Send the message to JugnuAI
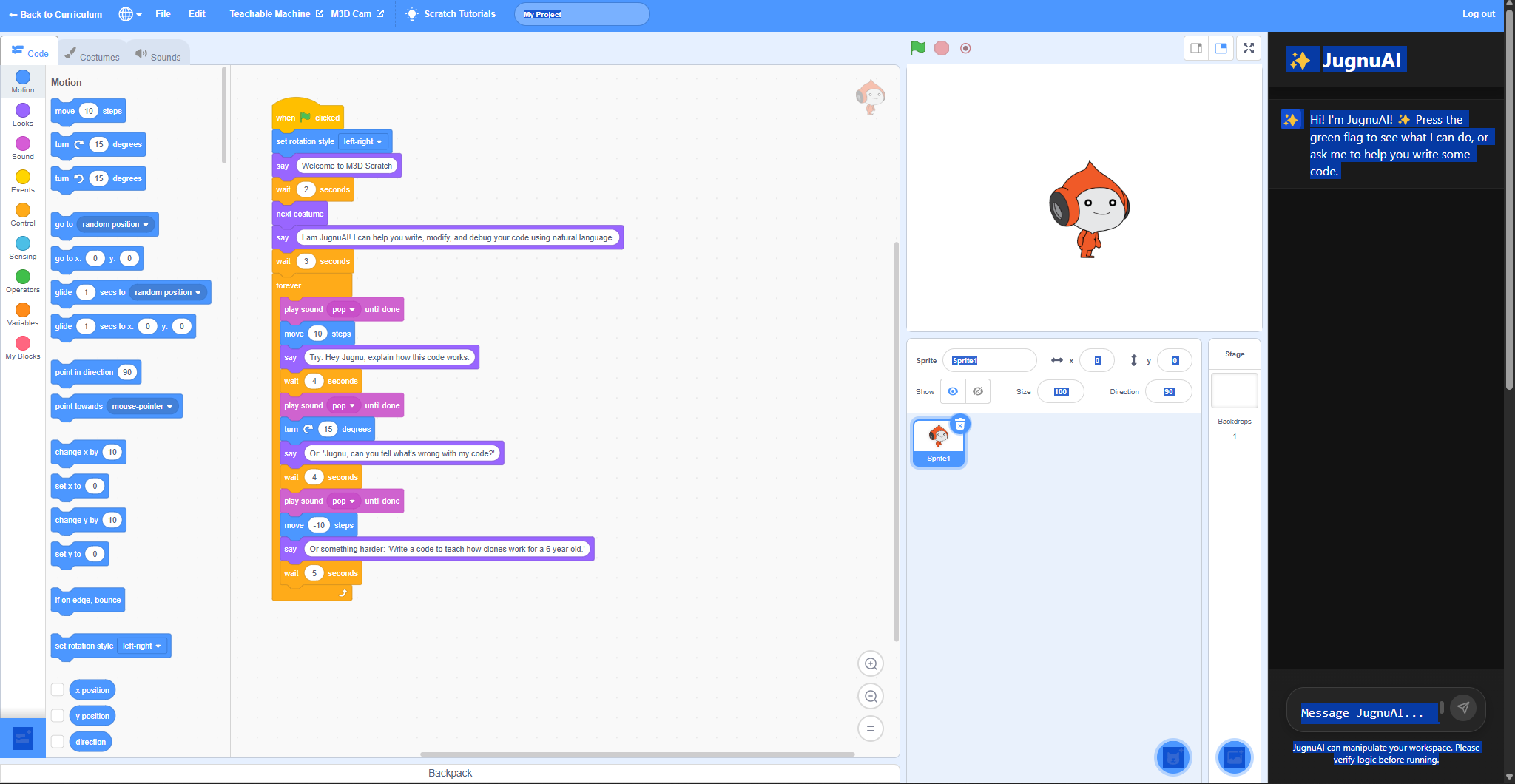Screen dimensions: 1515x784 click(1462, 708)
